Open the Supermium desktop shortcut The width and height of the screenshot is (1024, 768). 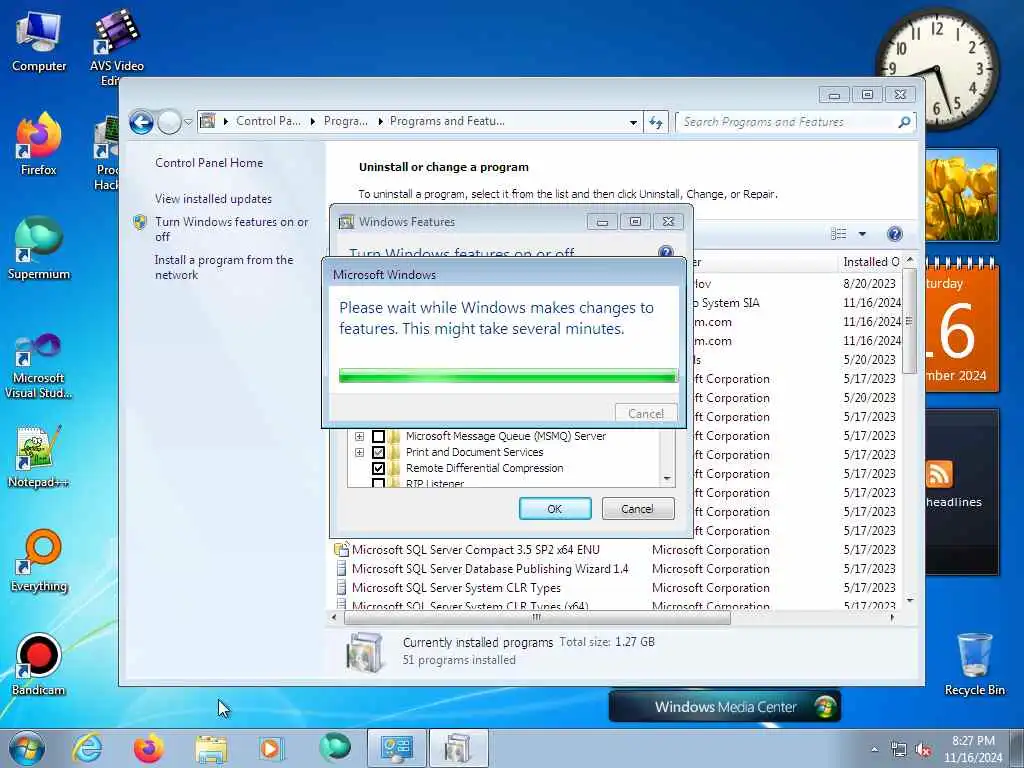pyautogui.click(x=39, y=248)
